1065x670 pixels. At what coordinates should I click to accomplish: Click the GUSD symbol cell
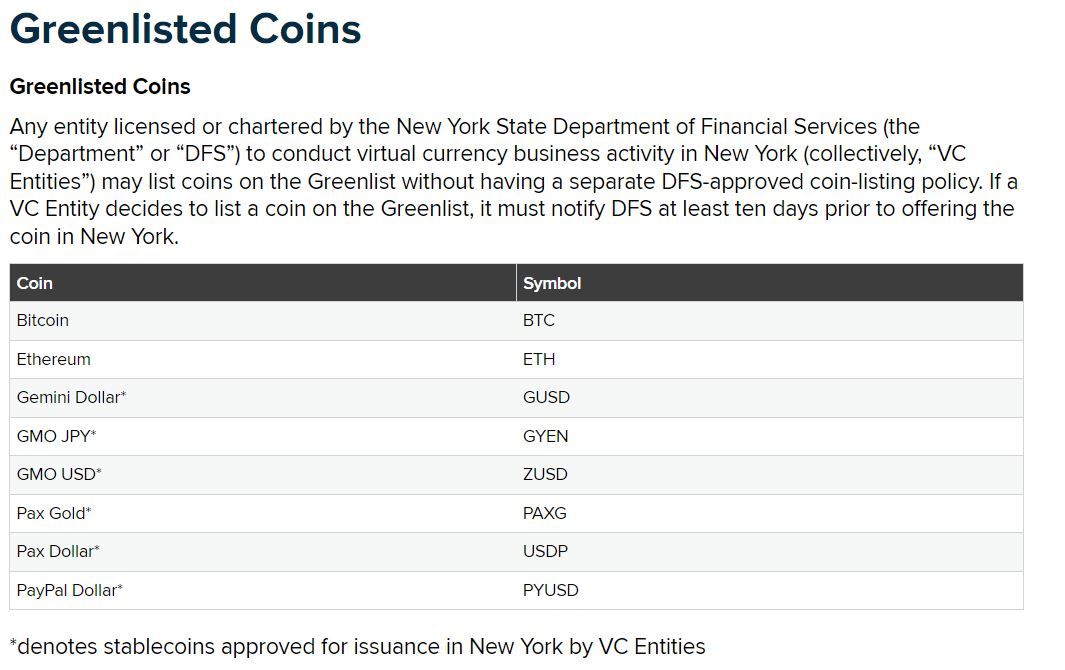tap(546, 398)
